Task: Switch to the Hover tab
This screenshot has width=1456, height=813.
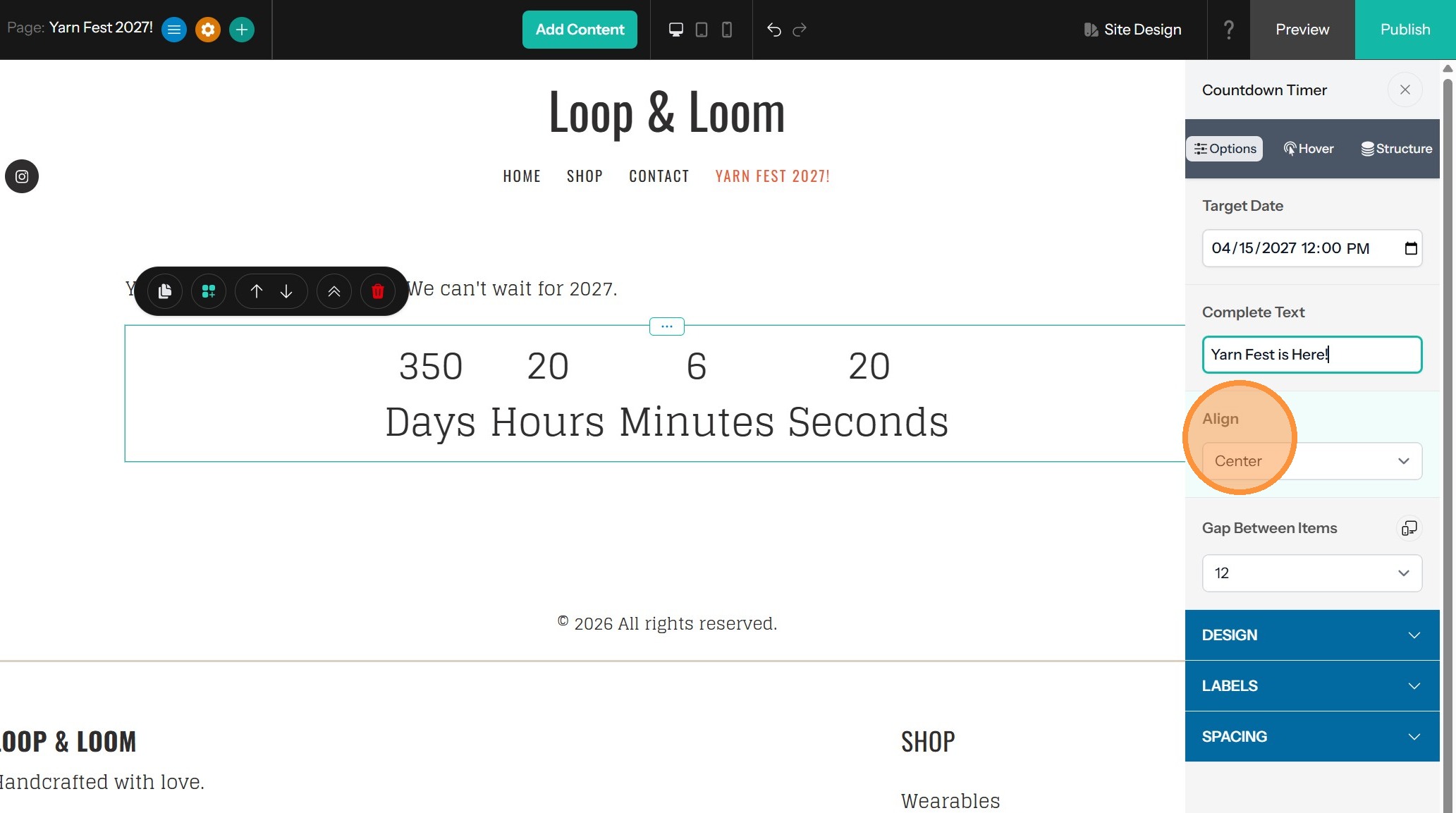Action: [1309, 149]
